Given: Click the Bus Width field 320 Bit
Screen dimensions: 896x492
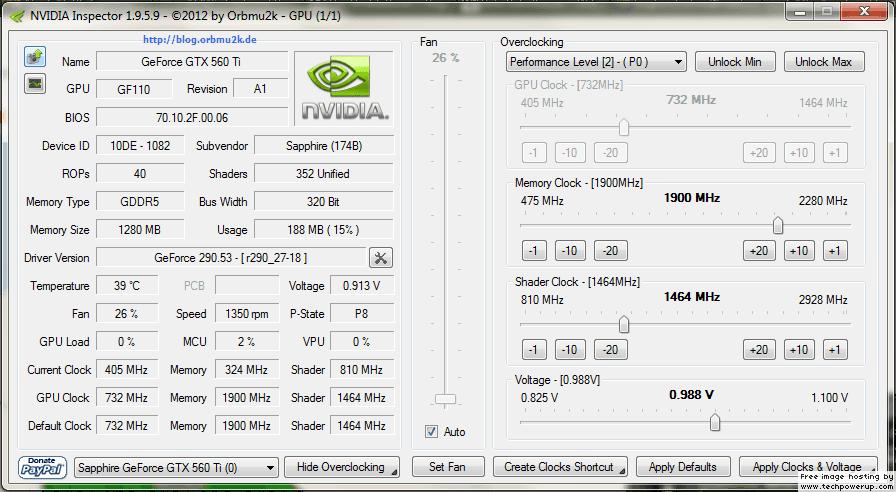Looking at the screenshot, I should coord(324,202).
